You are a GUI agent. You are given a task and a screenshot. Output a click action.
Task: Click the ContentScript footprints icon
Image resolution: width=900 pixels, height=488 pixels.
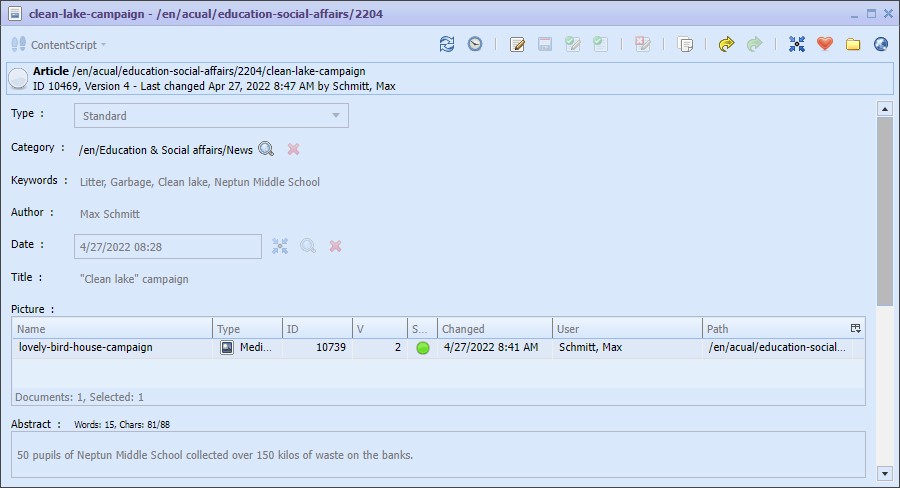tap(19, 44)
